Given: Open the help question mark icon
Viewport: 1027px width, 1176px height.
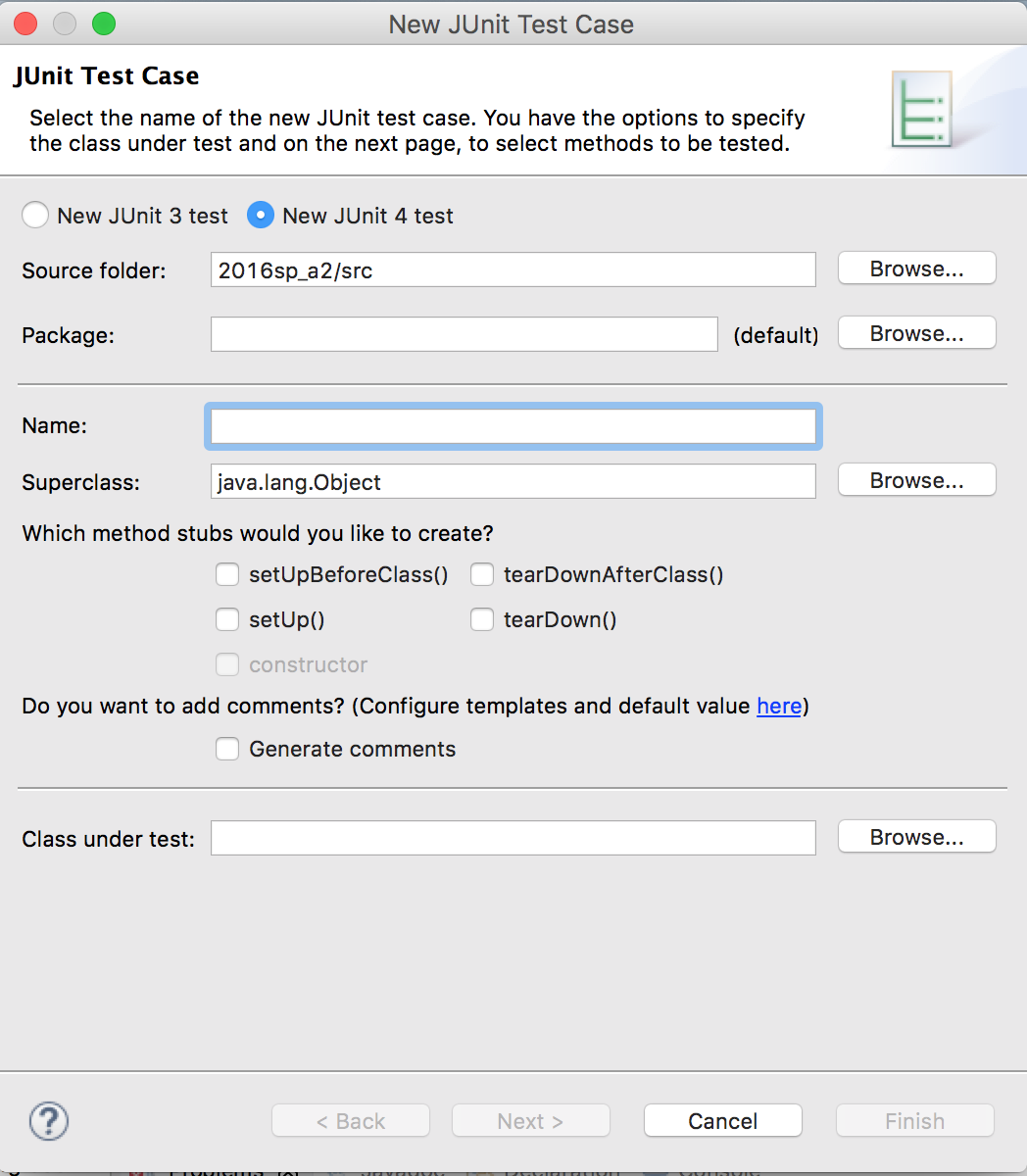Looking at the screenshot, I should (x=48, y=1121).
